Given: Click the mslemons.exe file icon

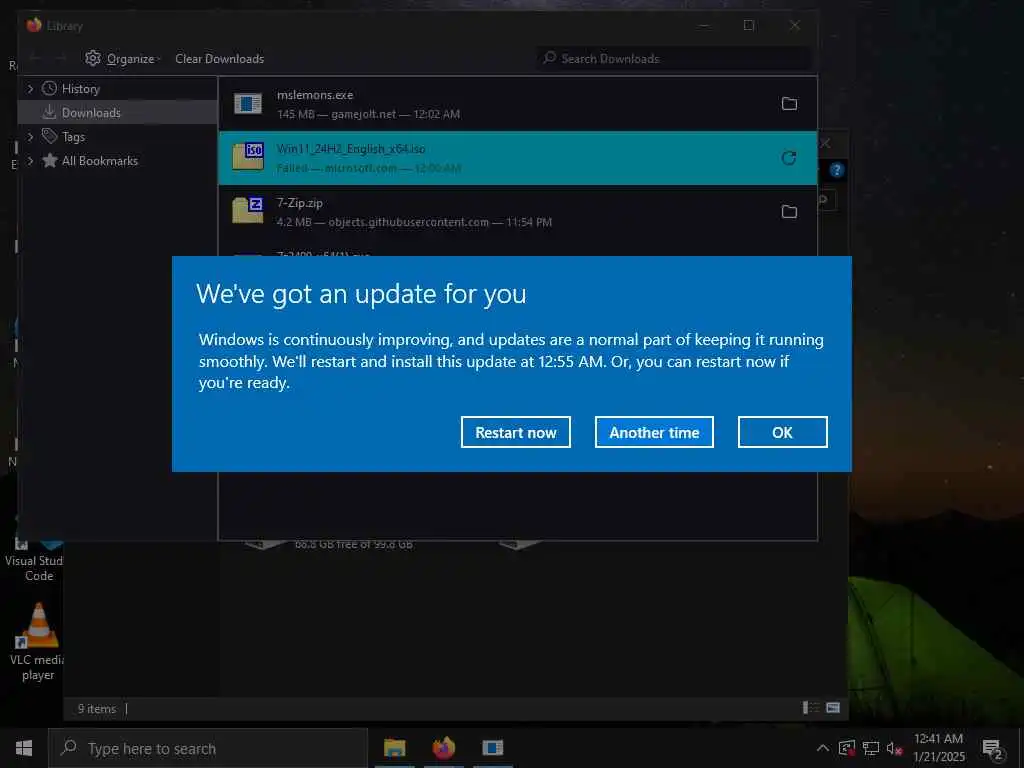Looking at the screenshot, I should click(248, 104).
